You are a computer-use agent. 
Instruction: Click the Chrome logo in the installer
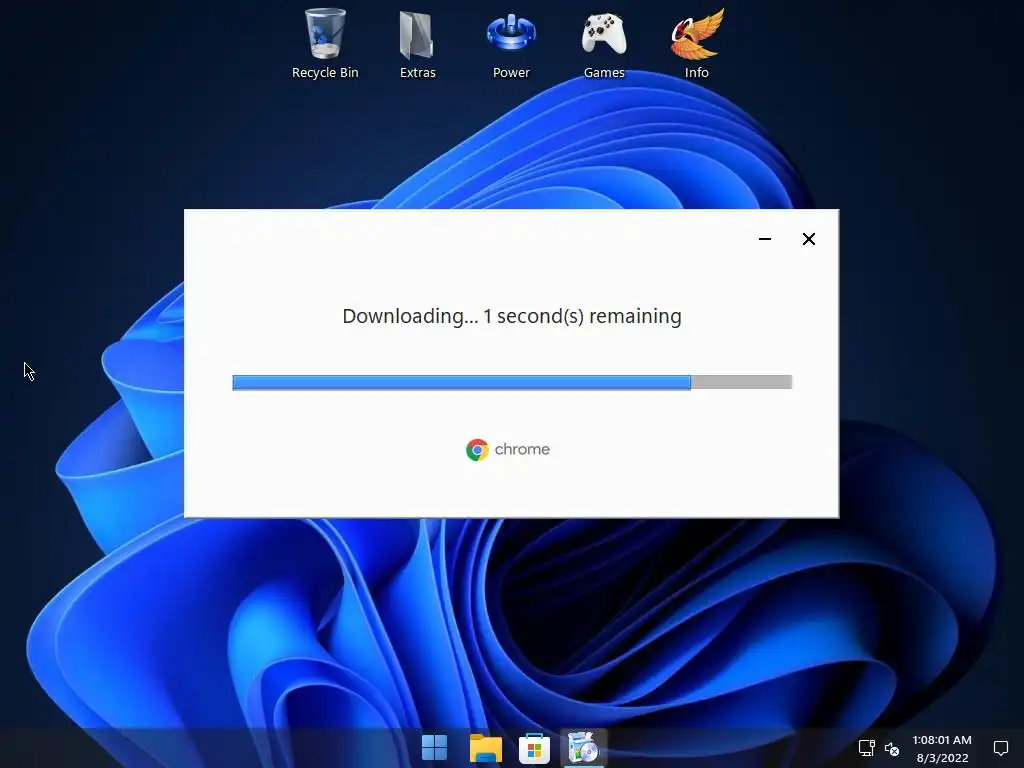click(477, 450)
